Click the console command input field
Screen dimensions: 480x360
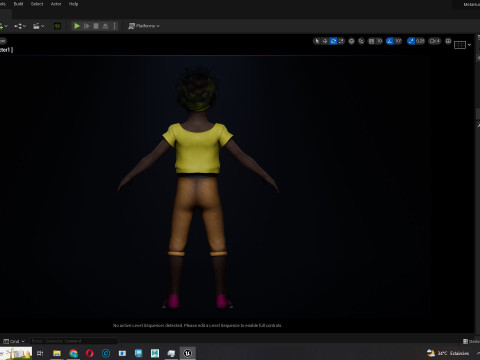[x=73, y=341]
